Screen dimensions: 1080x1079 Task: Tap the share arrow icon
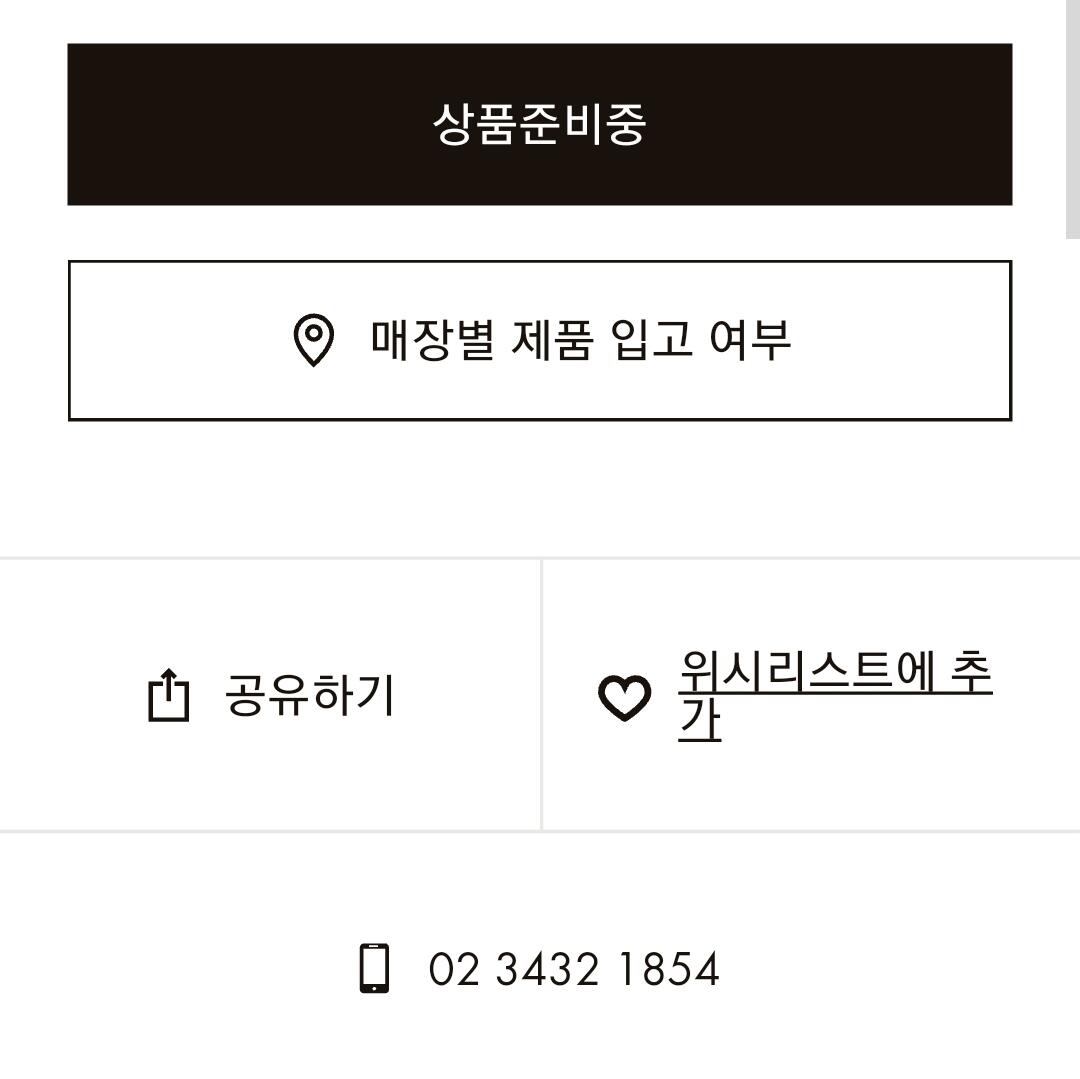click(x=169, y=695)
